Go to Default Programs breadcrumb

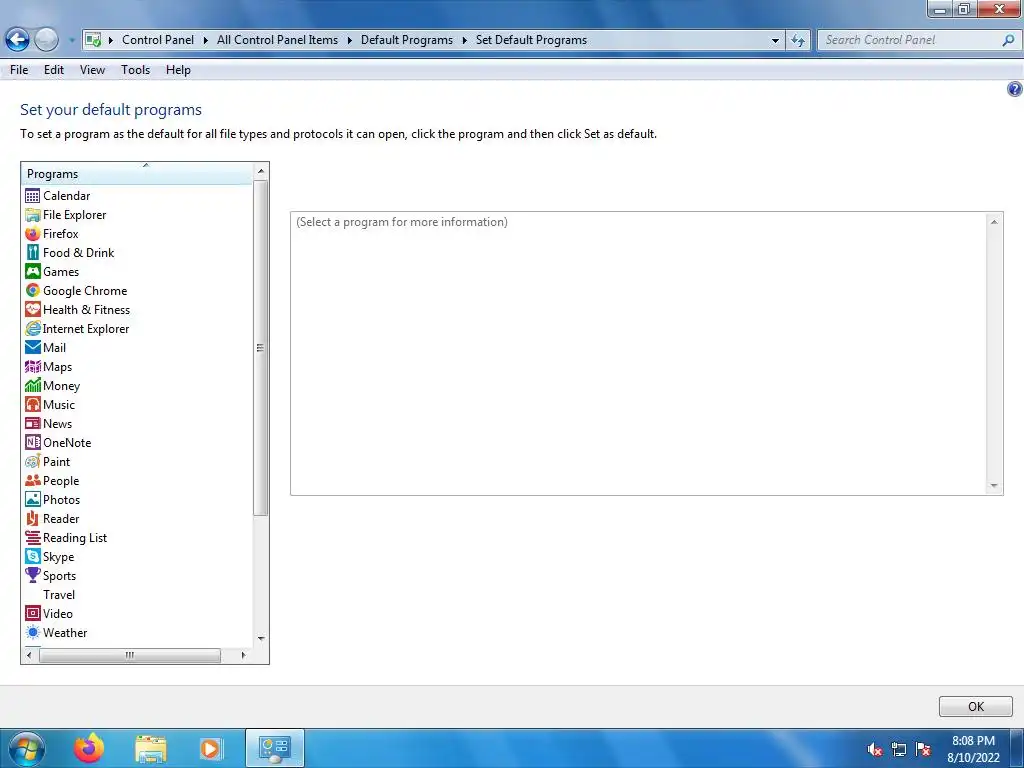click(x=407, y=40)
